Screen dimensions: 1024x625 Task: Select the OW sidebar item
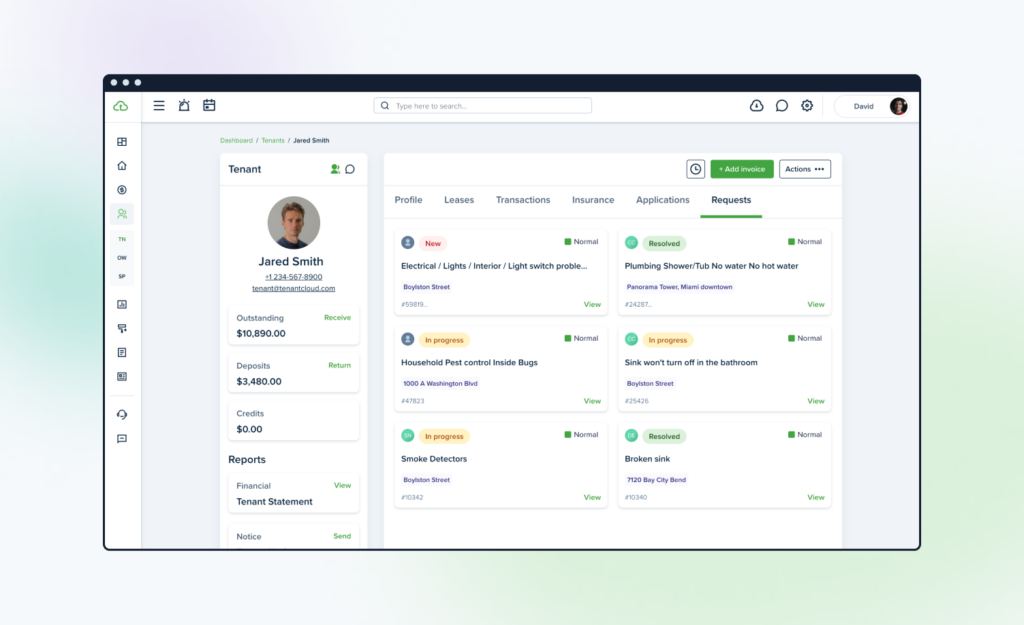click(122, 258)
